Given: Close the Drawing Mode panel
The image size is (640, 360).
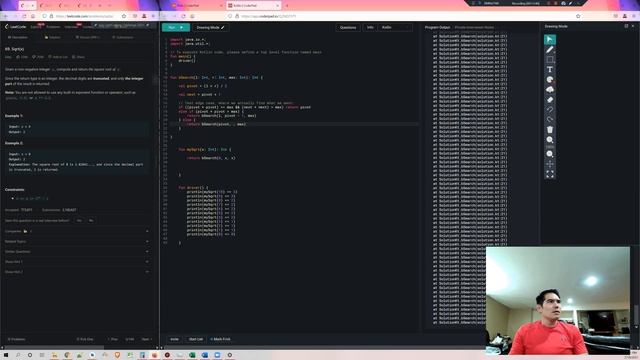Looking at the screenshot, I should point(633,26).
